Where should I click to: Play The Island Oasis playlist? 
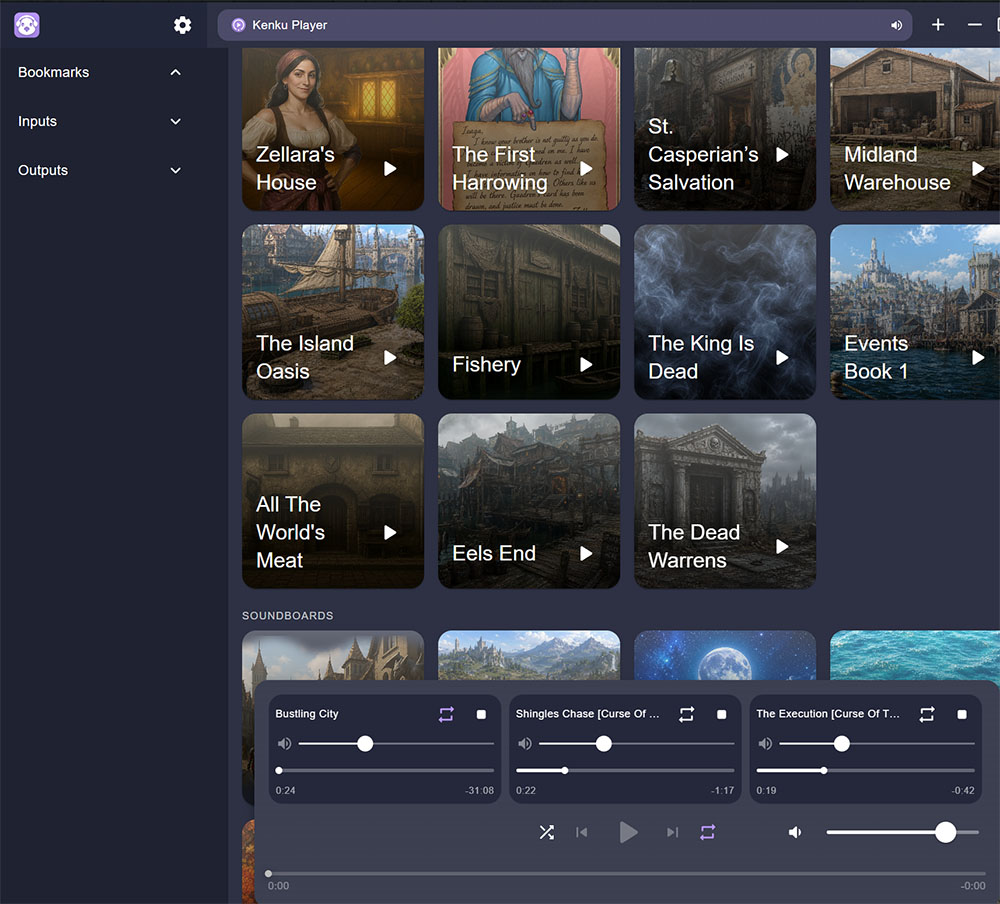[x=390, y=357]
